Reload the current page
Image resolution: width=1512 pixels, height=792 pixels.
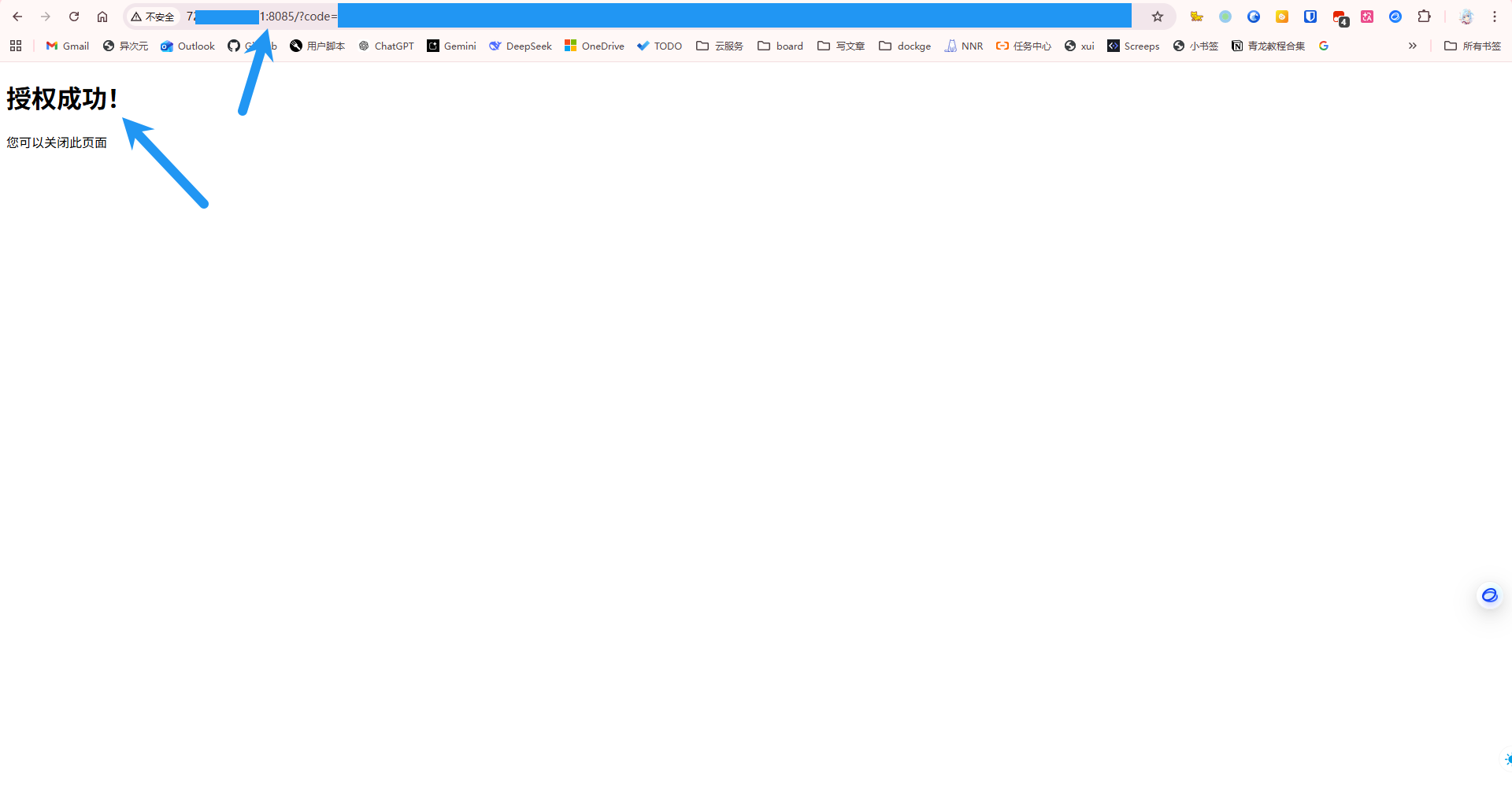74,17
